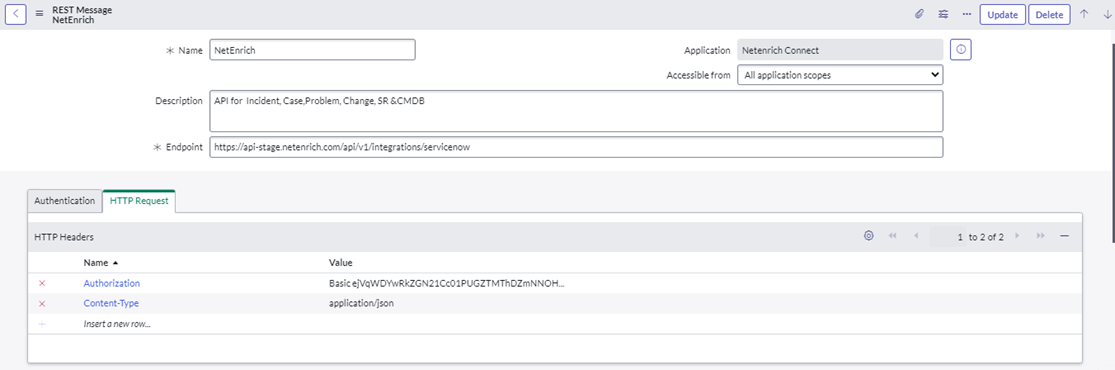Click the REST Message NetEnrich title
This screenshot has height=370, width=1115.
tap(82, 14)
